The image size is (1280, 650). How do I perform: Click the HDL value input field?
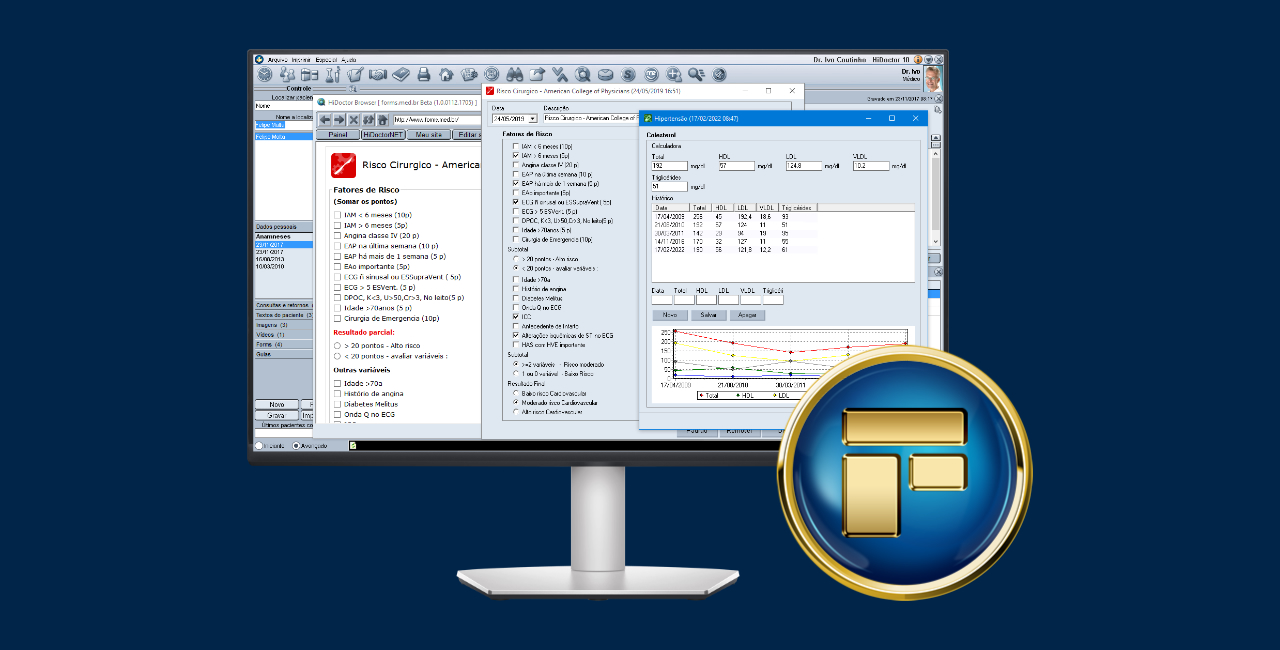[736, 166]
